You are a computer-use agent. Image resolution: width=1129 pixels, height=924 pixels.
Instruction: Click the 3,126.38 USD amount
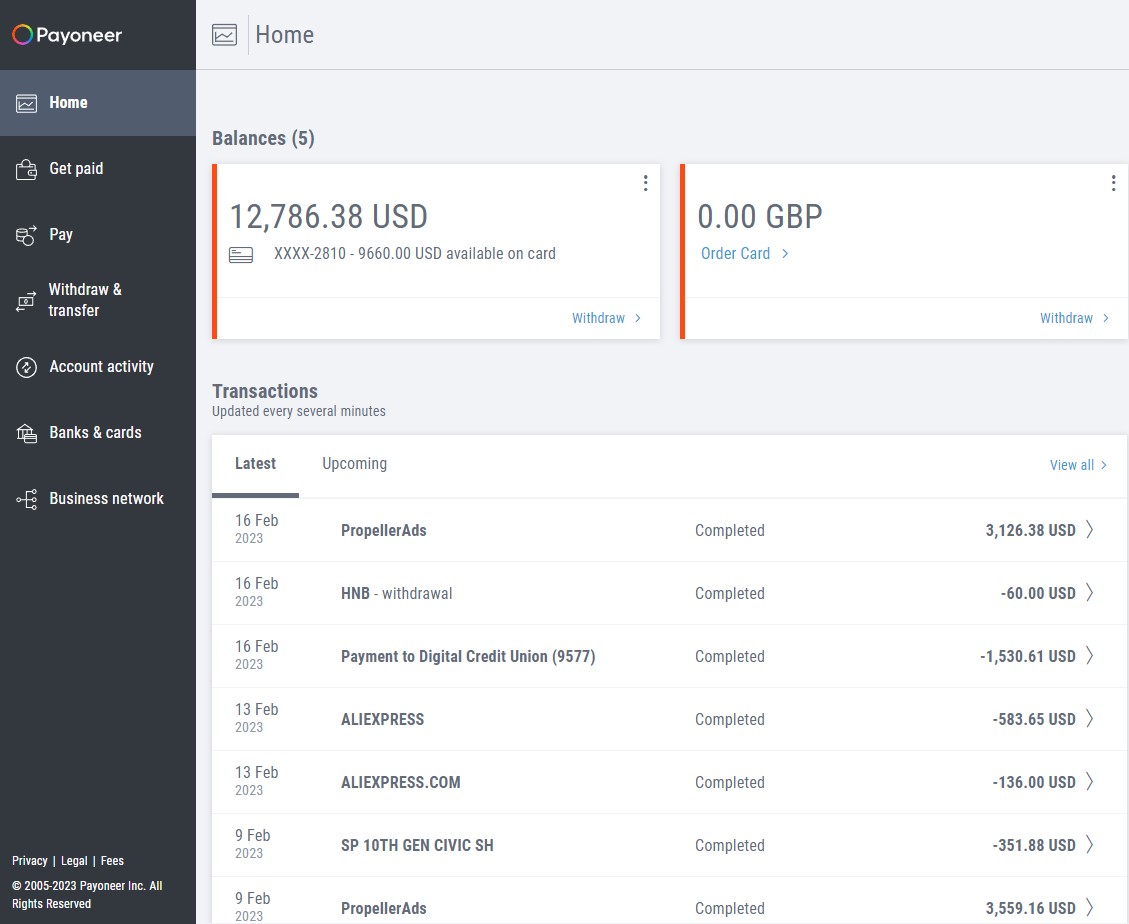(1030, 531)
